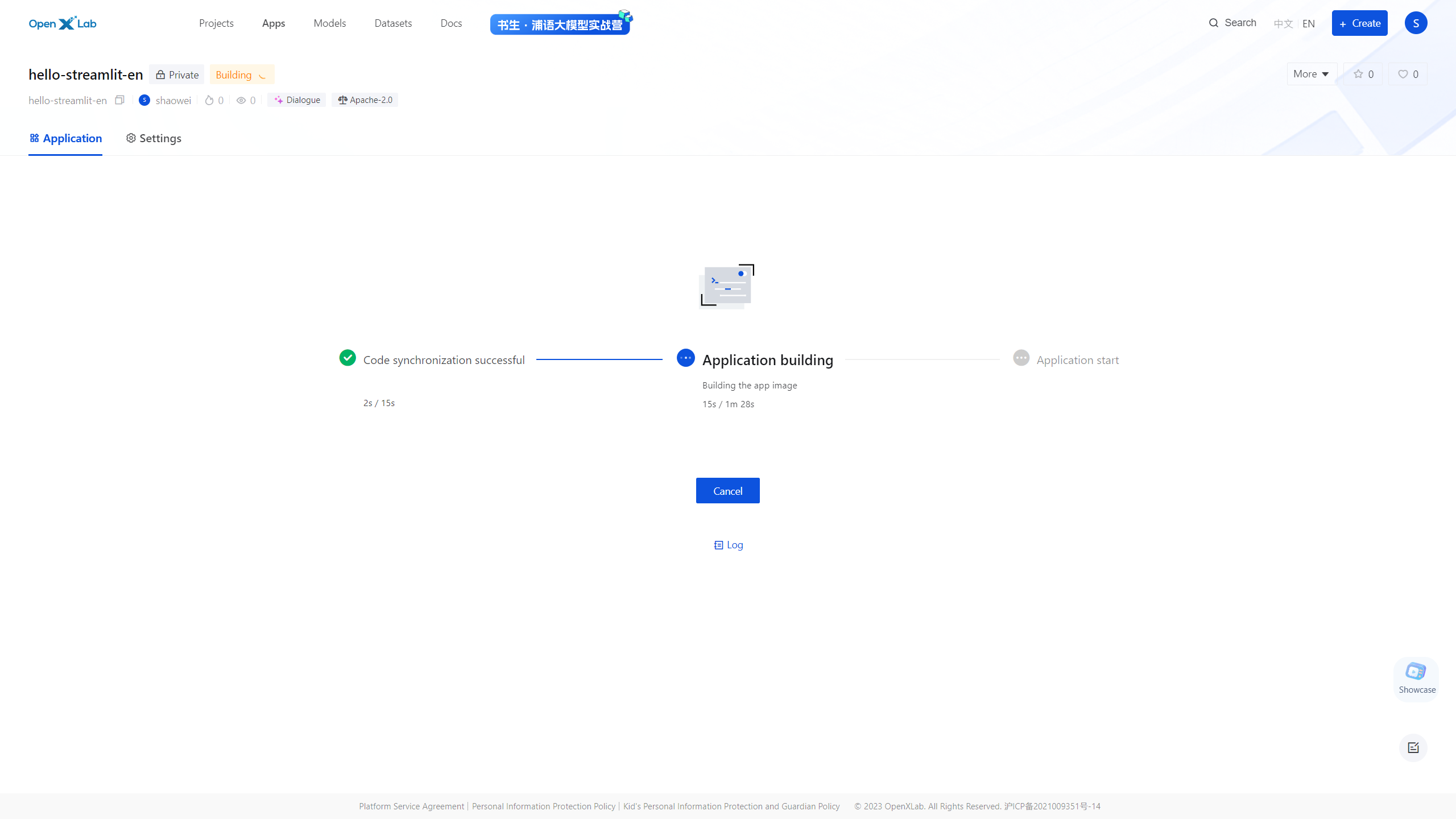Click the blue Create button

1360,23
